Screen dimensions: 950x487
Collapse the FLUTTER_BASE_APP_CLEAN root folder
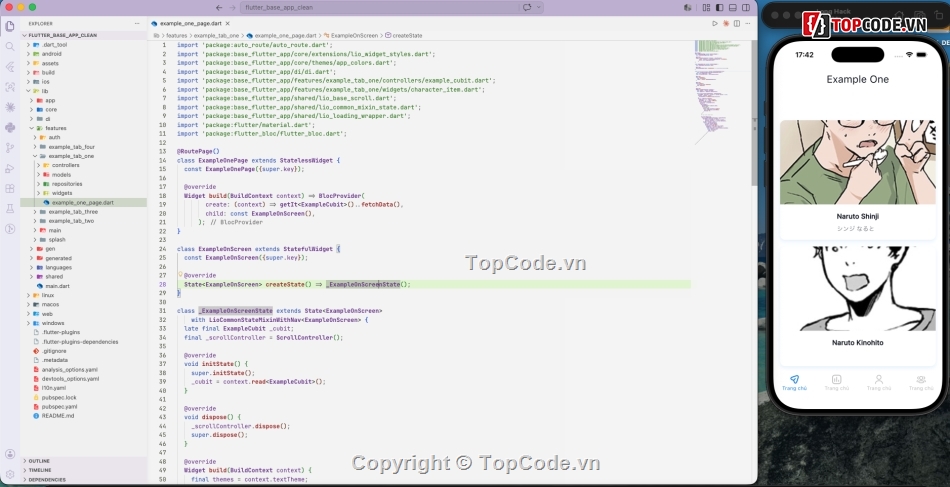tap(84, 35)
